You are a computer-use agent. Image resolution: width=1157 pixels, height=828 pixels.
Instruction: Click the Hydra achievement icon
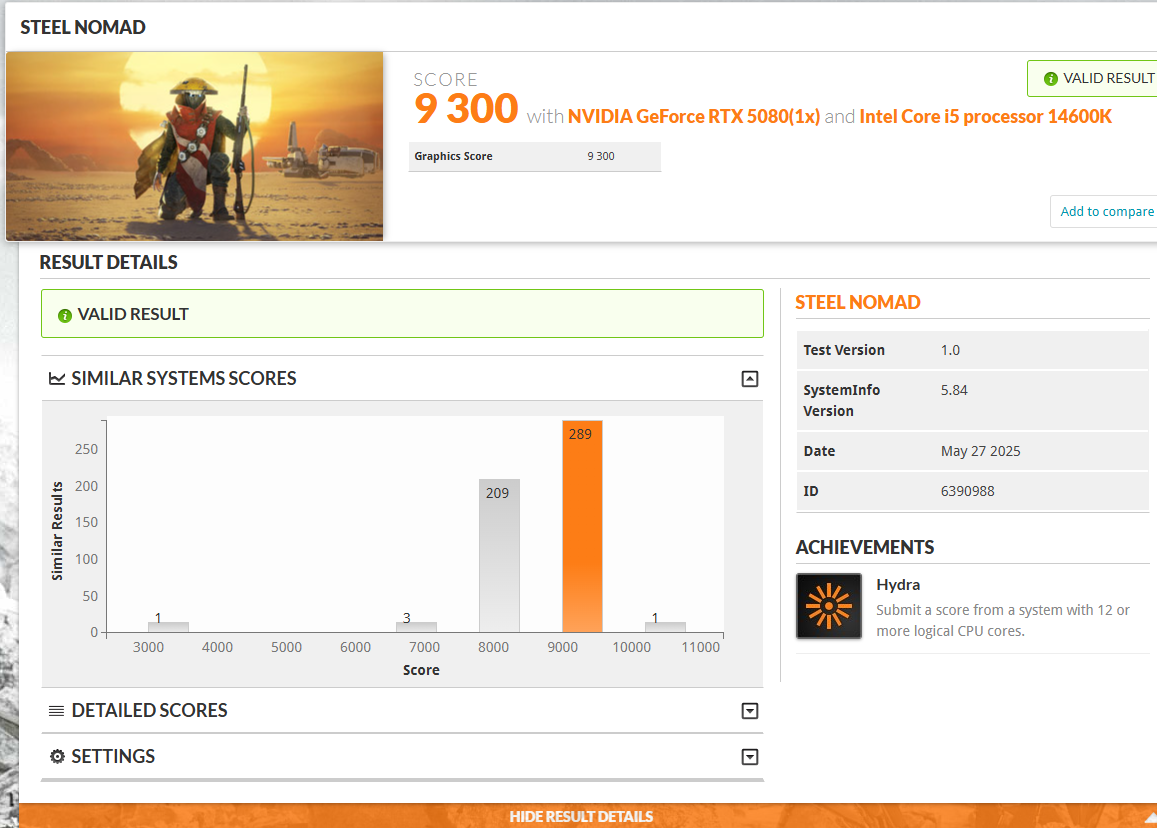click(x=829, y=606)
